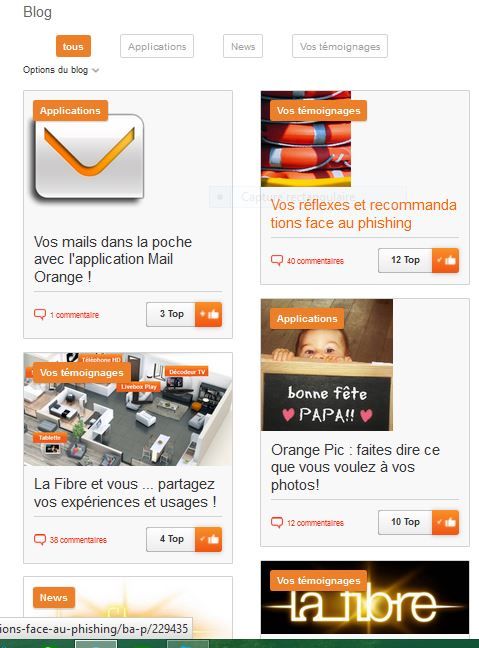
Task: Click thumbs-up icon on Mail Orange post
Action: pyautogui.click(x=209, y=314)
